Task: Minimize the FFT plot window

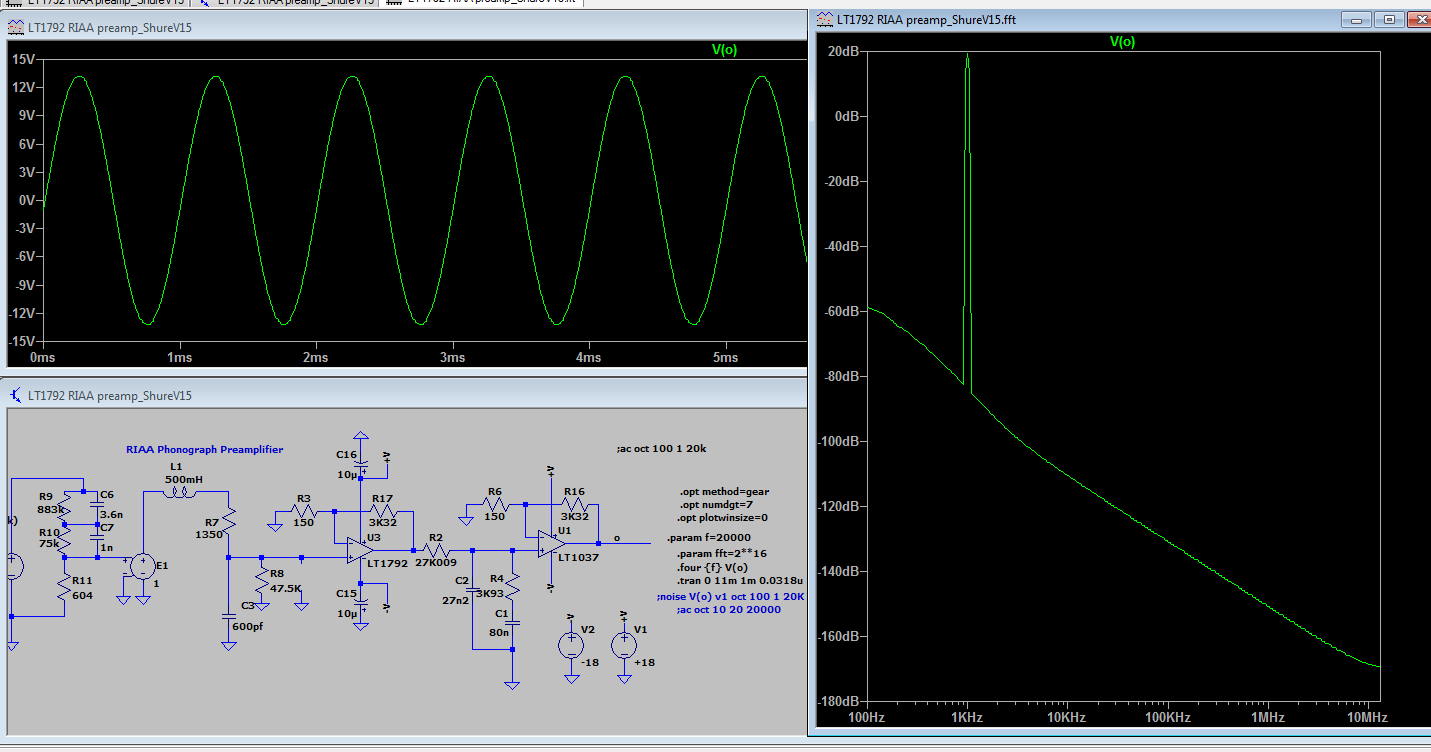Action: [1355, 18]
